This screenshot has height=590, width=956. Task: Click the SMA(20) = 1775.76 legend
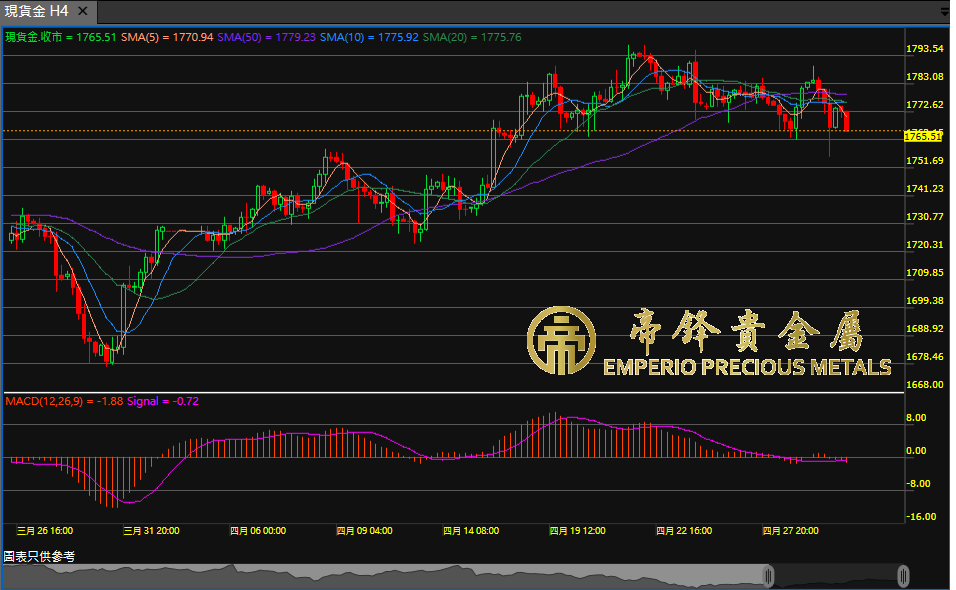(472, 37)
